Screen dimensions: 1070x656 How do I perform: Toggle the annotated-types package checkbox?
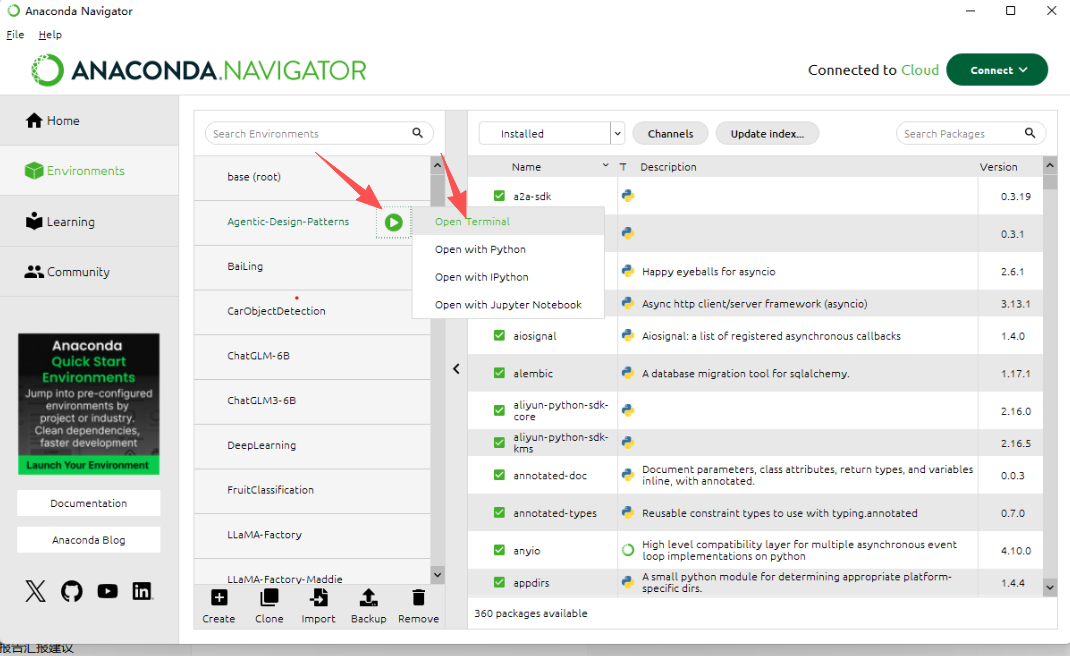pyautogui.click(x=500, y=513)
